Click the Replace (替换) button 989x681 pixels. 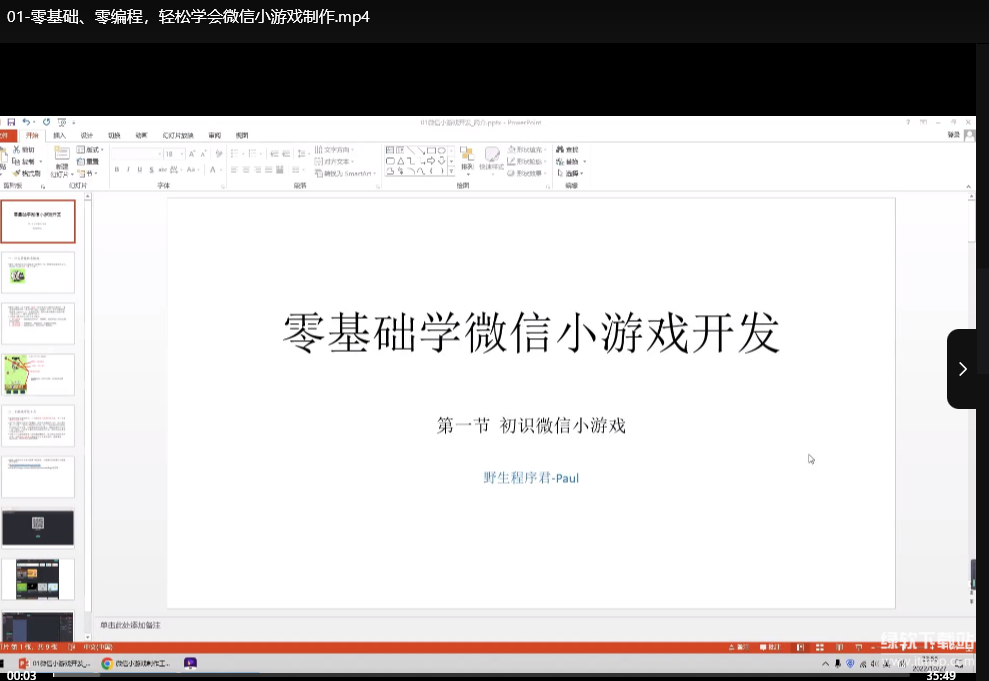coord(571,161)
